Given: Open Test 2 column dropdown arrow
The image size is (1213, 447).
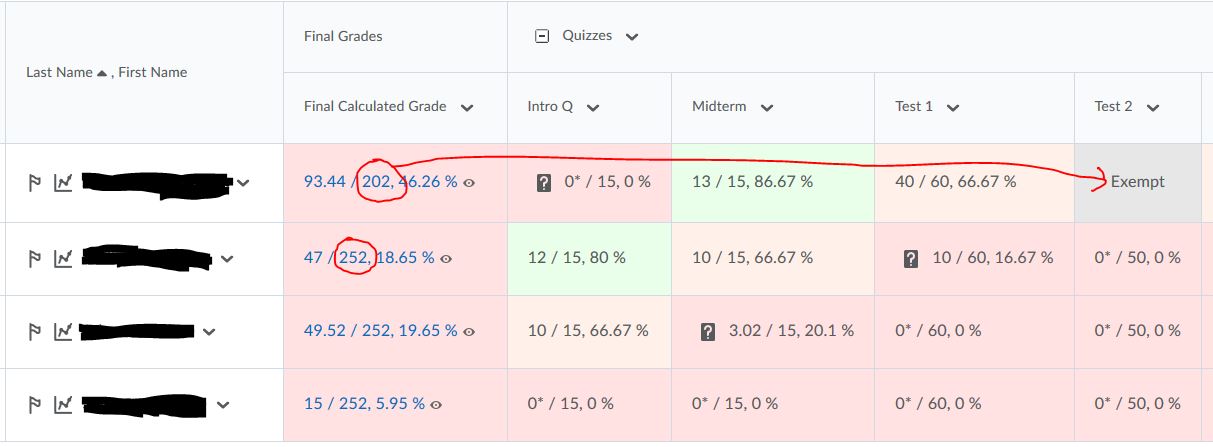Looking at the screenshot, I should click(x=1153, y=108).
